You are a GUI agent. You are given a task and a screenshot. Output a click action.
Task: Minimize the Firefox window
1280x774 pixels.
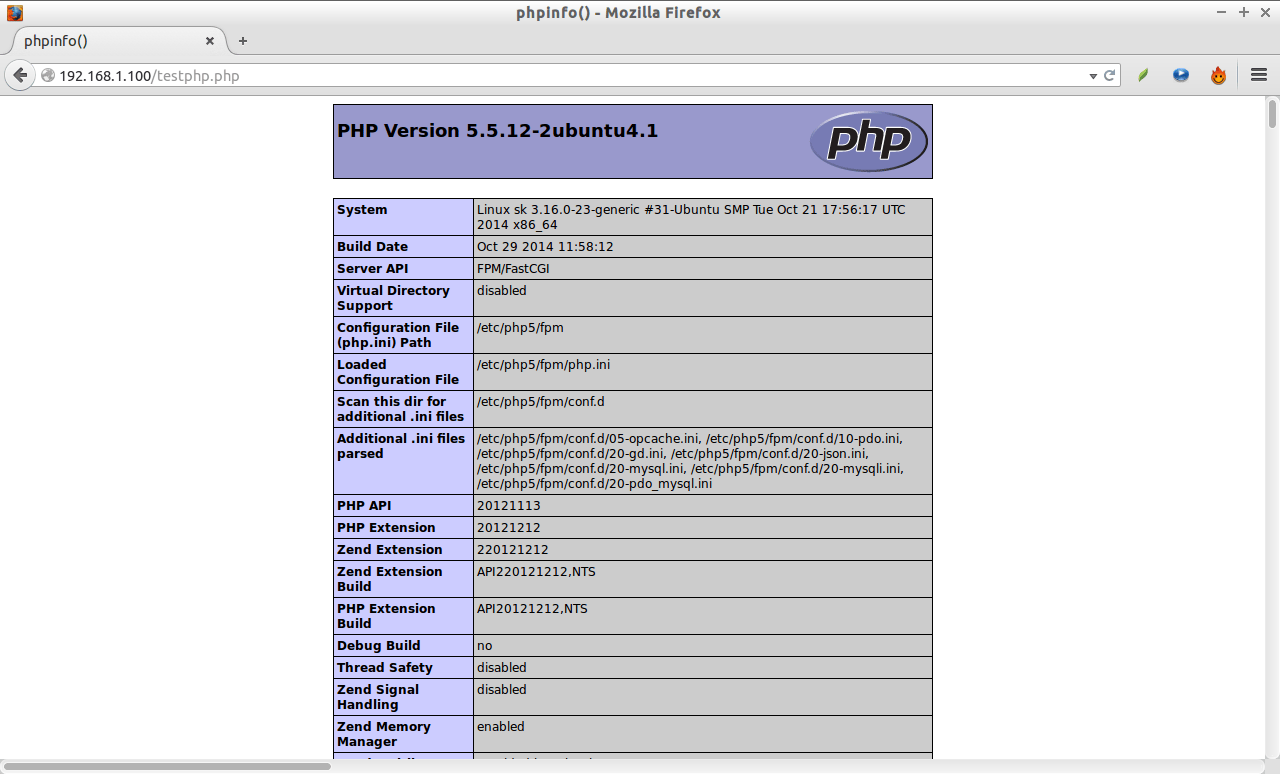coord(1223,13)
